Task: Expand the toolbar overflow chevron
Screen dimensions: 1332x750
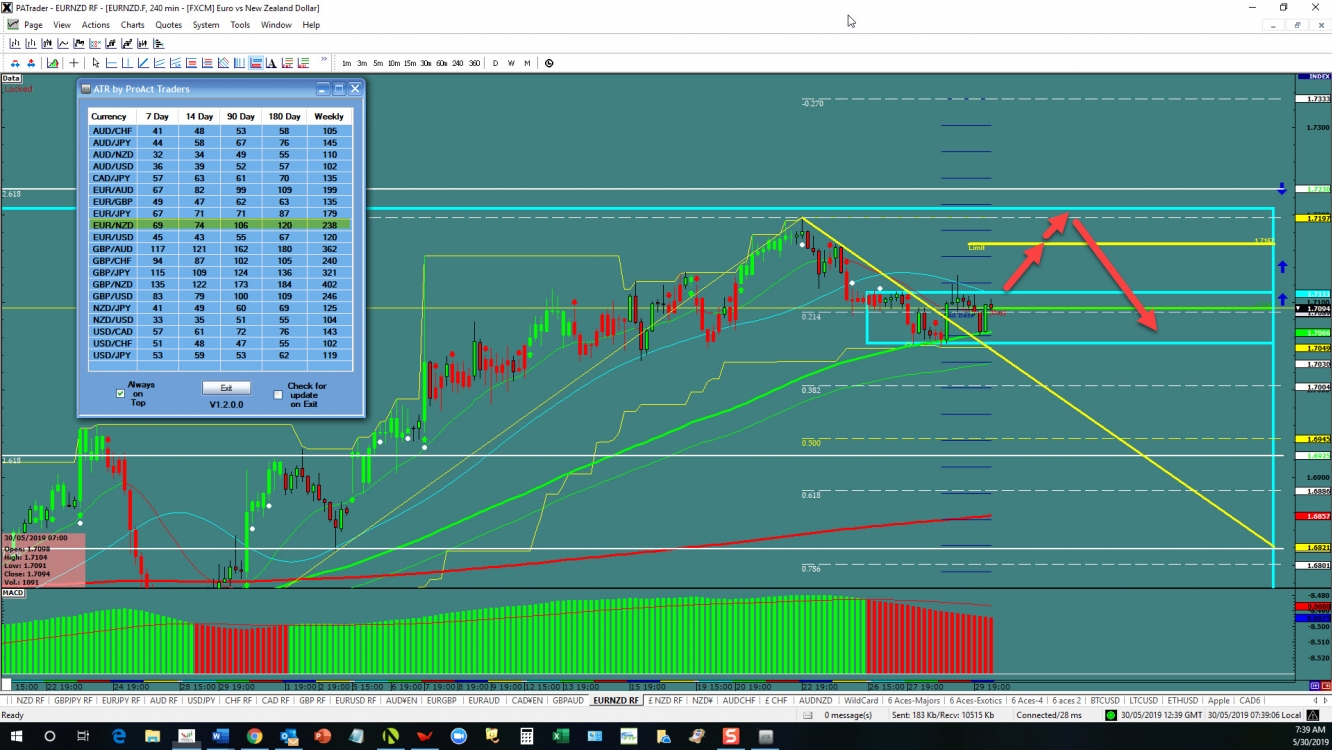Action: [323, 59]
